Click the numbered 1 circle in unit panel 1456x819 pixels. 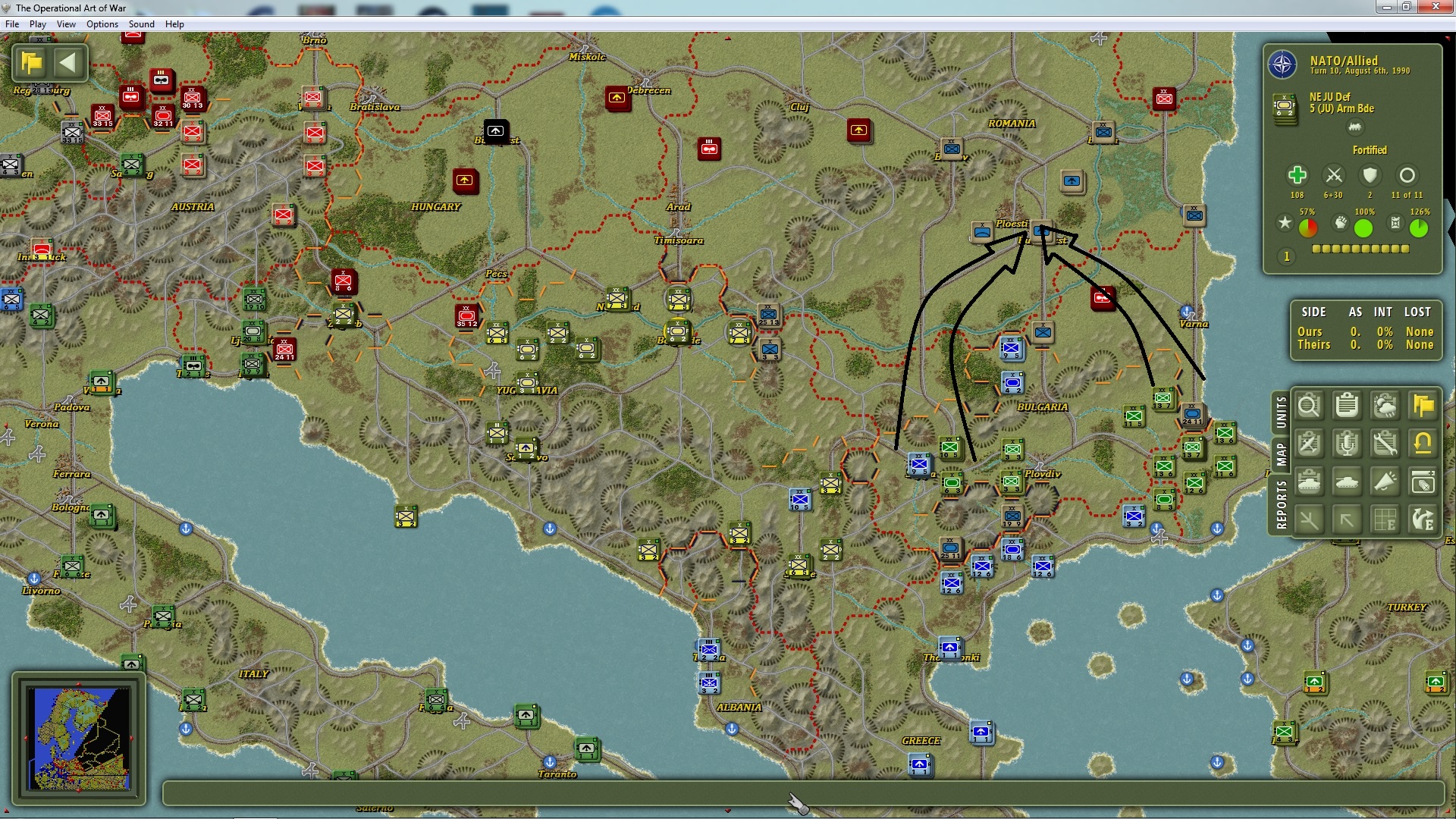(x=1286, y=256)
